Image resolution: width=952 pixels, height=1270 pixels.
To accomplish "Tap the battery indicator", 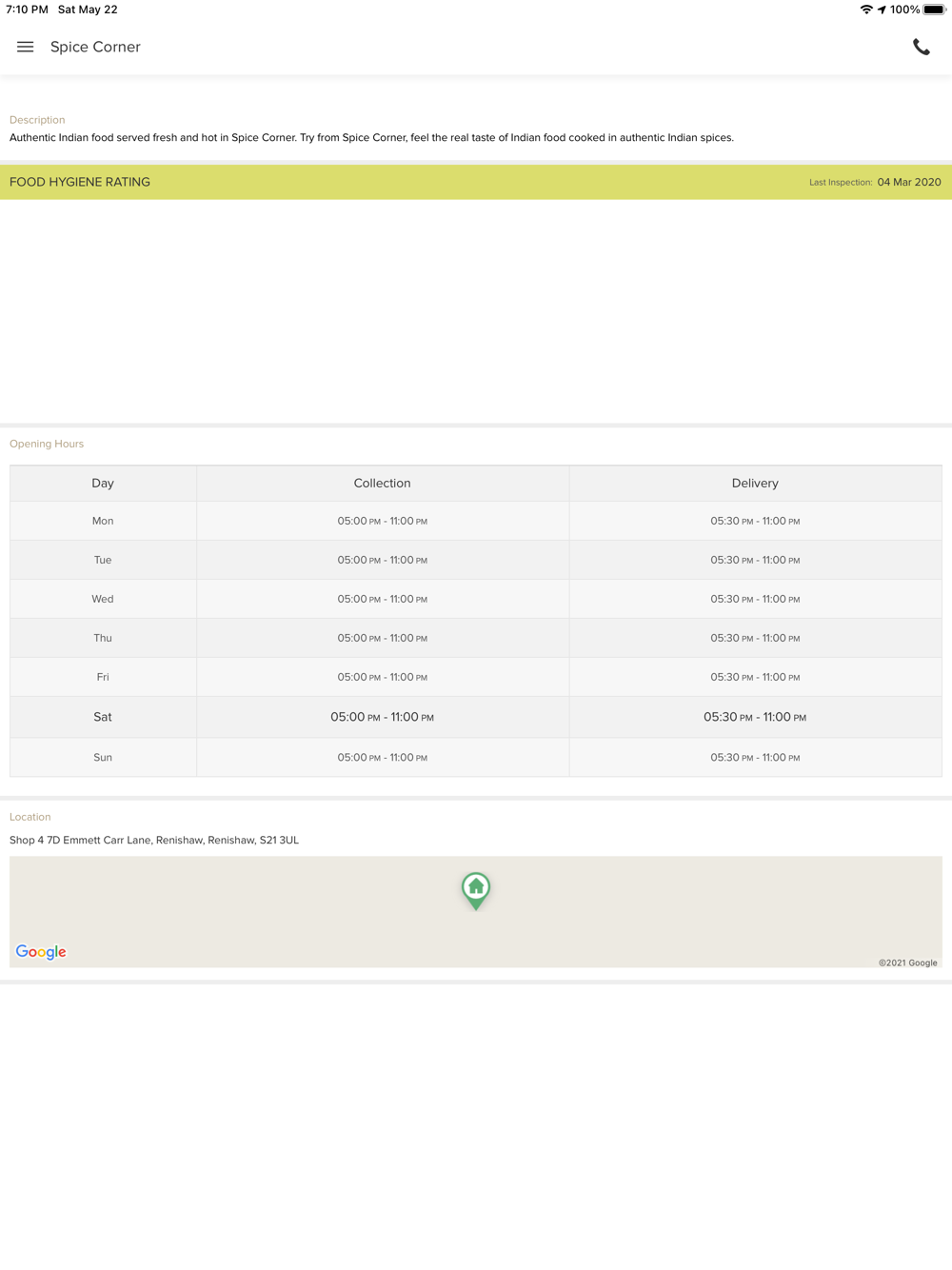I will click(935, 10).
